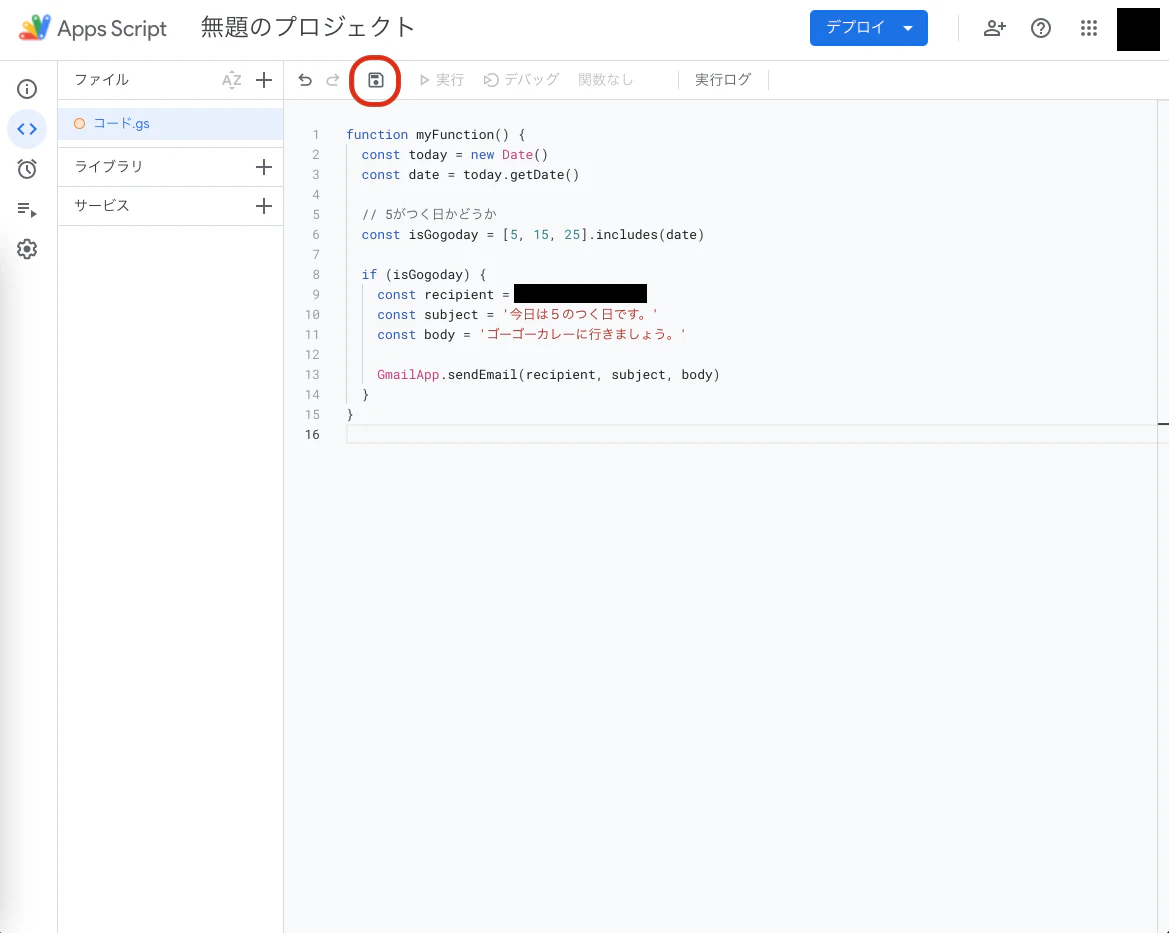This screenshot has width=1169, height=933.
Task: Run the script with 実行 button
Action: point(441,80)
